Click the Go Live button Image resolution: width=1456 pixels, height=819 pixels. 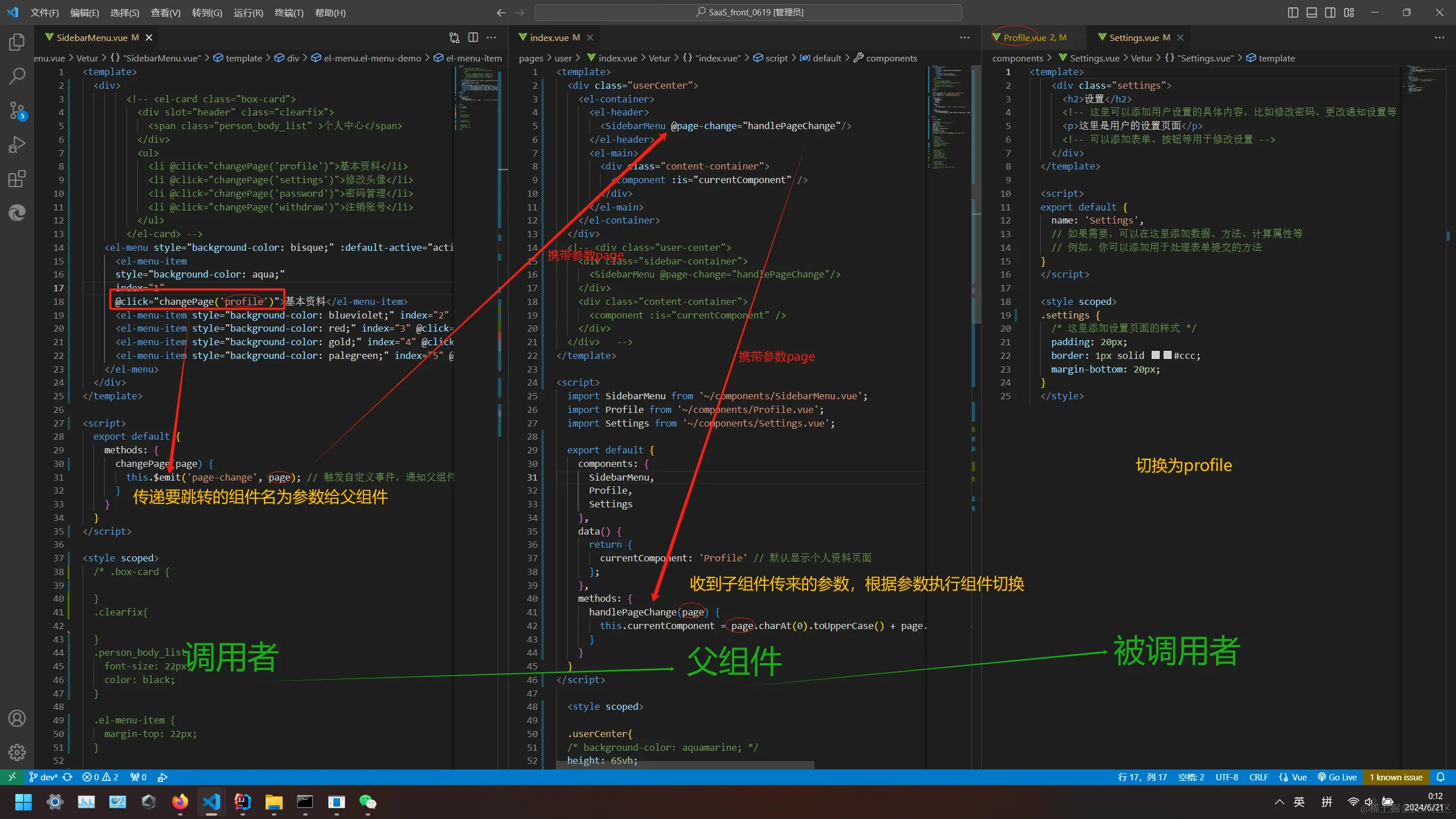coord(1337,777)
